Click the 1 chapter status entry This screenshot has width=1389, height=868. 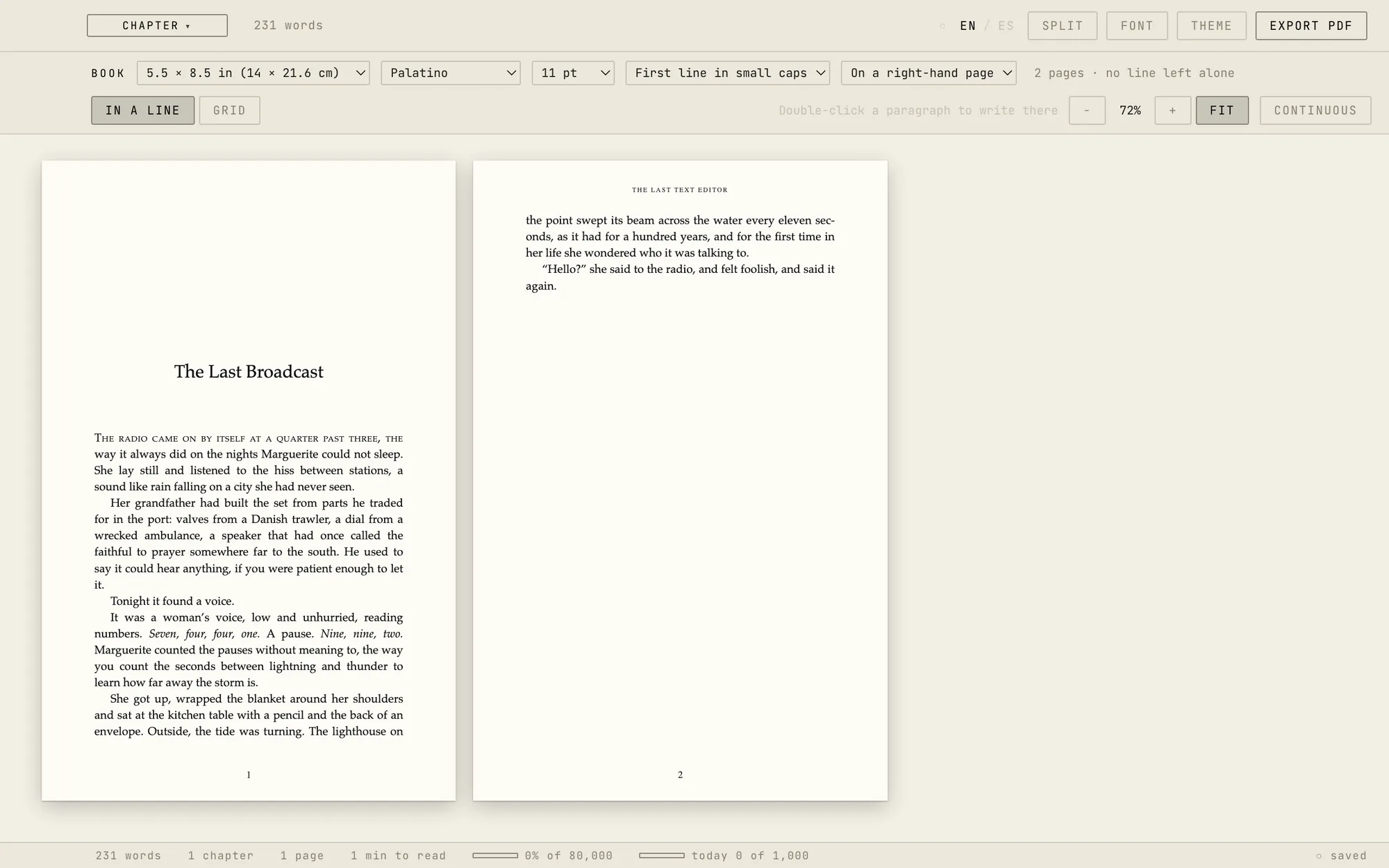[x=221, y=856]
